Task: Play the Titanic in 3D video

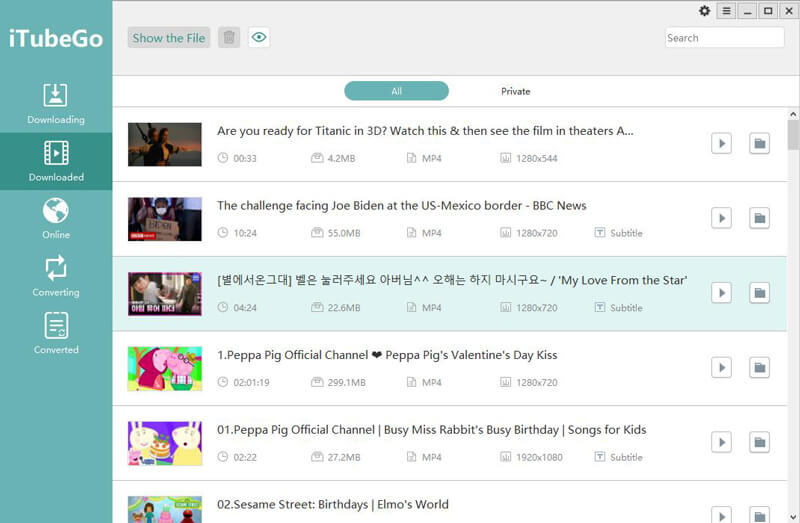Action: click(721, 143)
